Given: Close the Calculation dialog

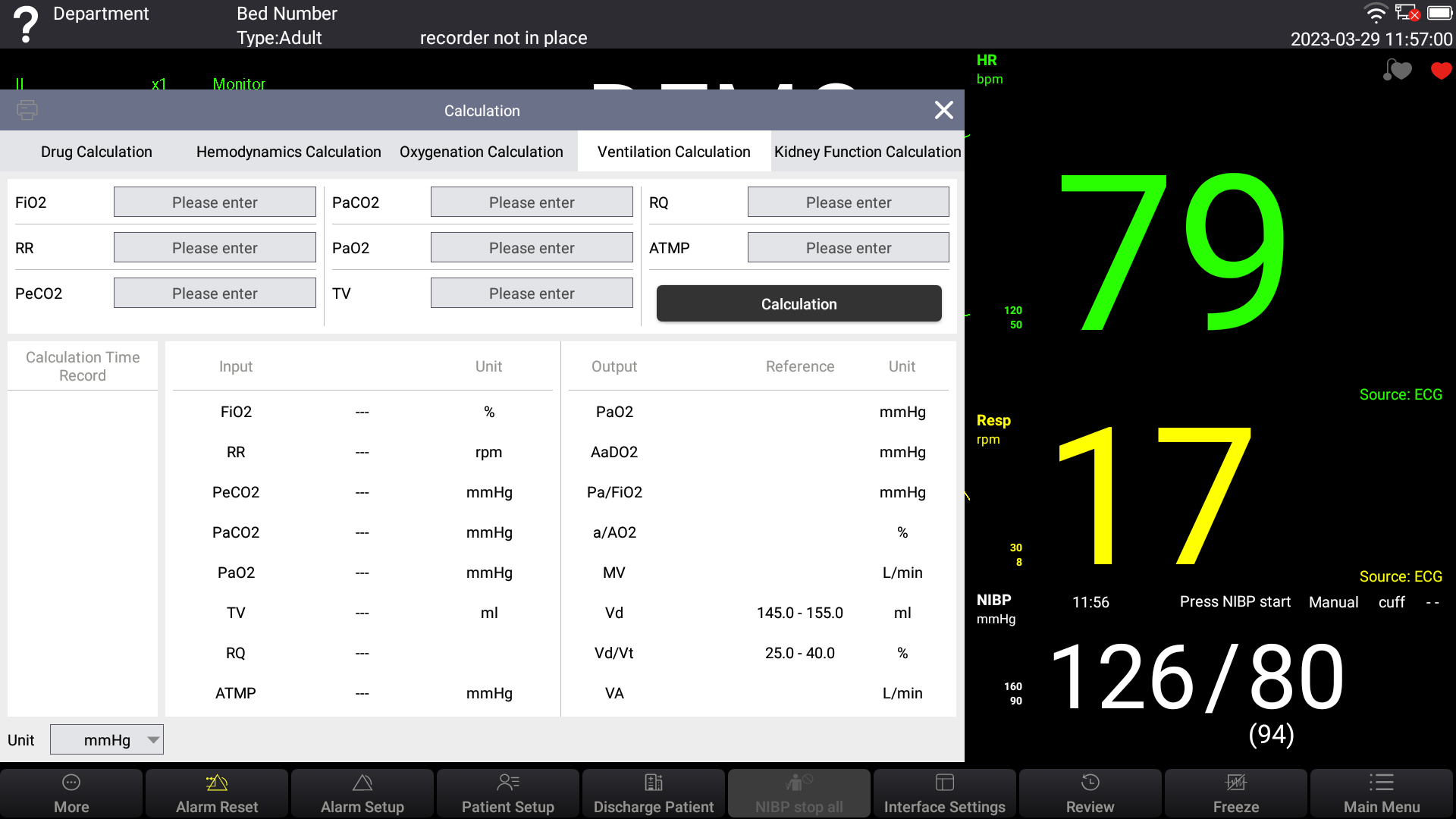Looking at the screenshot, I should 943,111.
